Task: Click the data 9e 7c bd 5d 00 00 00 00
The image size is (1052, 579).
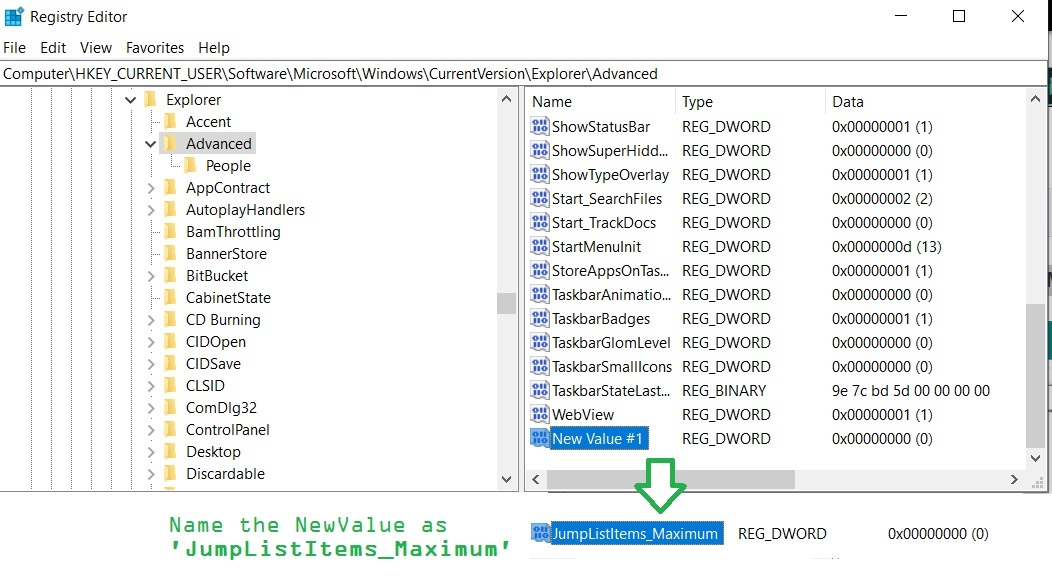Action: point(910,390)
